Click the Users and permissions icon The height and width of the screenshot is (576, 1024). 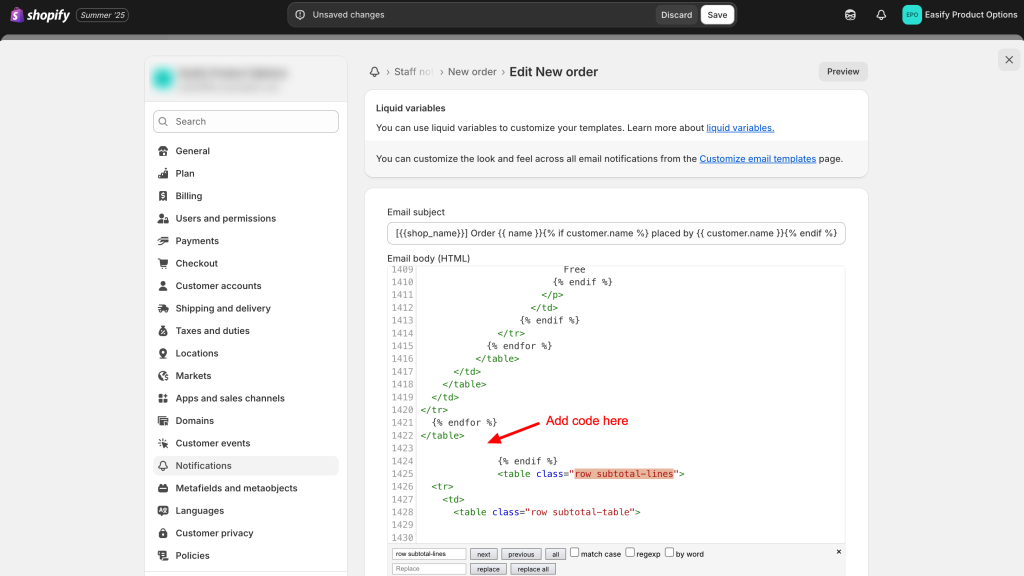[163, 219]
